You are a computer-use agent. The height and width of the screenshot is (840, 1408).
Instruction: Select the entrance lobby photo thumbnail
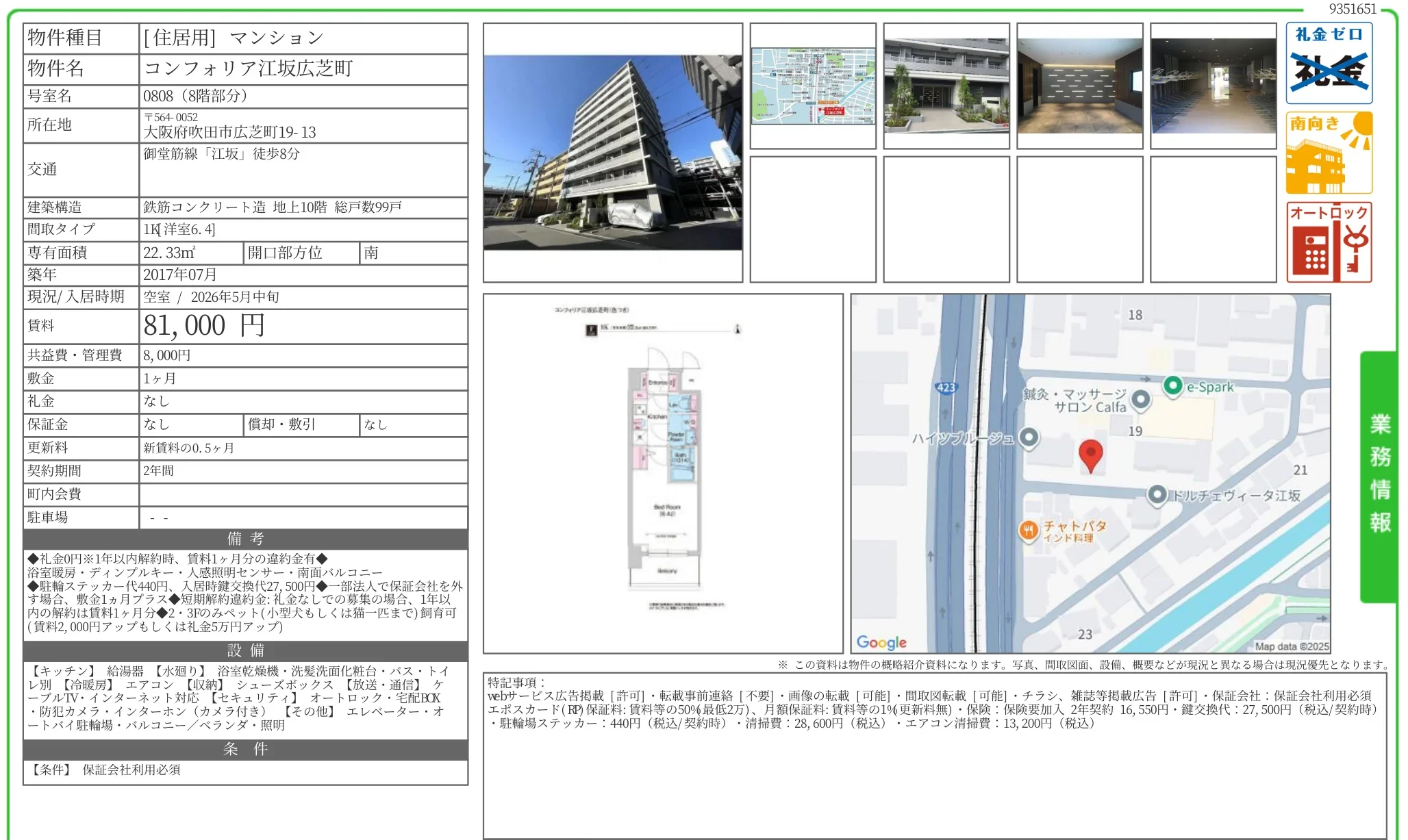[1079, 86]
